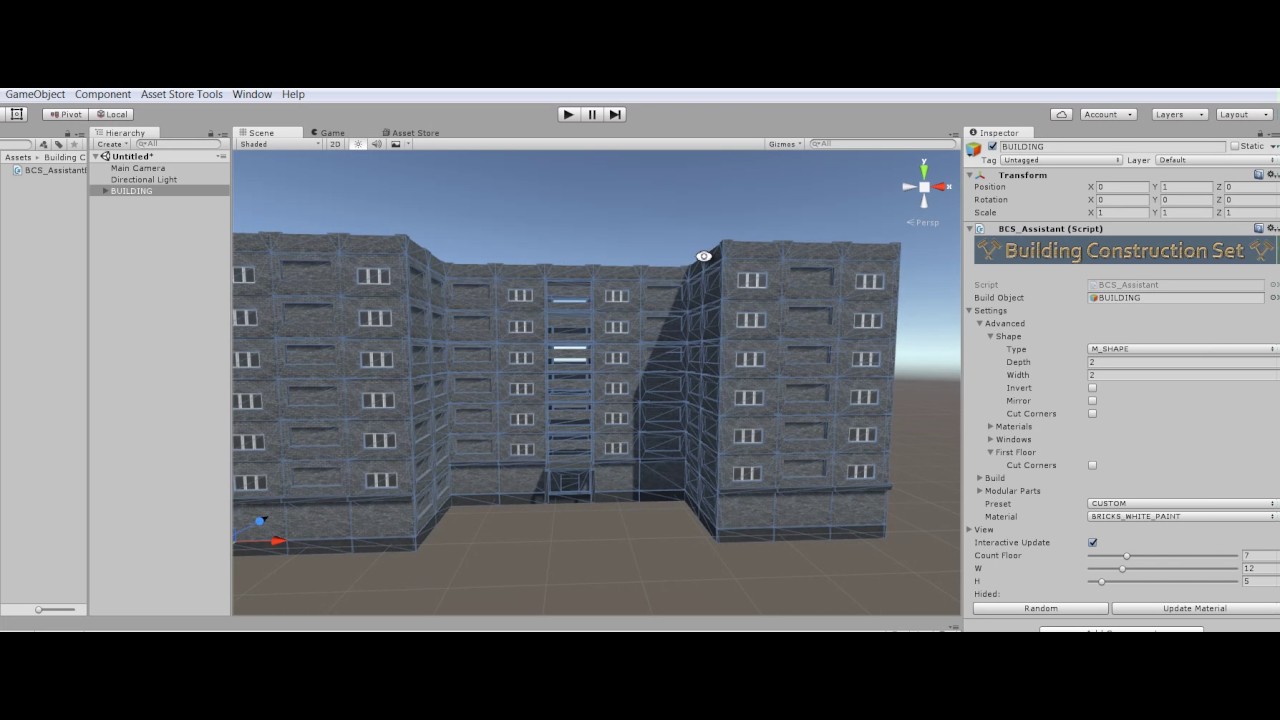
Task: Click the BCS_Assistant script asset in Project
Action: (x=50, y=170)
